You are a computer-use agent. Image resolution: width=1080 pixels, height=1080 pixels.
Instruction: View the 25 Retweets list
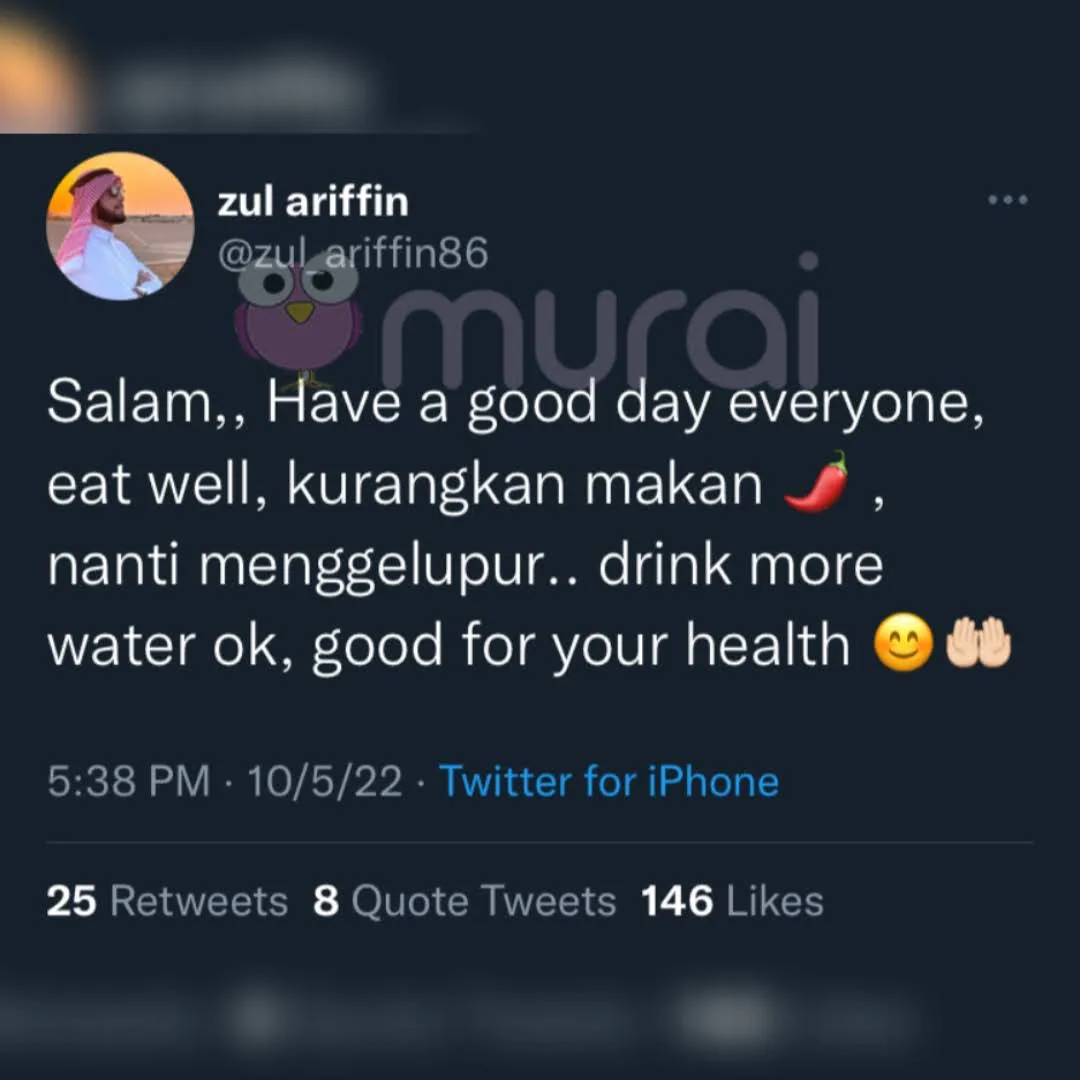167,900
